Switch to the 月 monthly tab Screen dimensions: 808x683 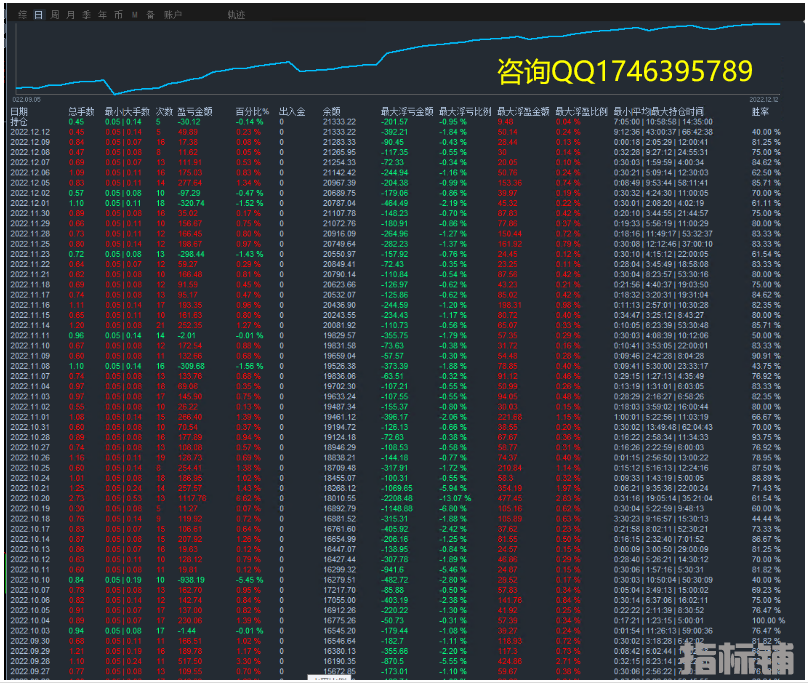tap(70, 15)
